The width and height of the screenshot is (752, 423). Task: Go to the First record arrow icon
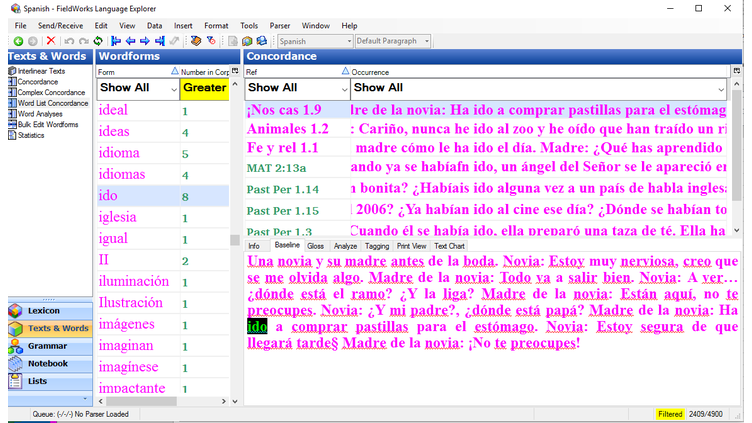pyautogui.click(x=116, y=41)
